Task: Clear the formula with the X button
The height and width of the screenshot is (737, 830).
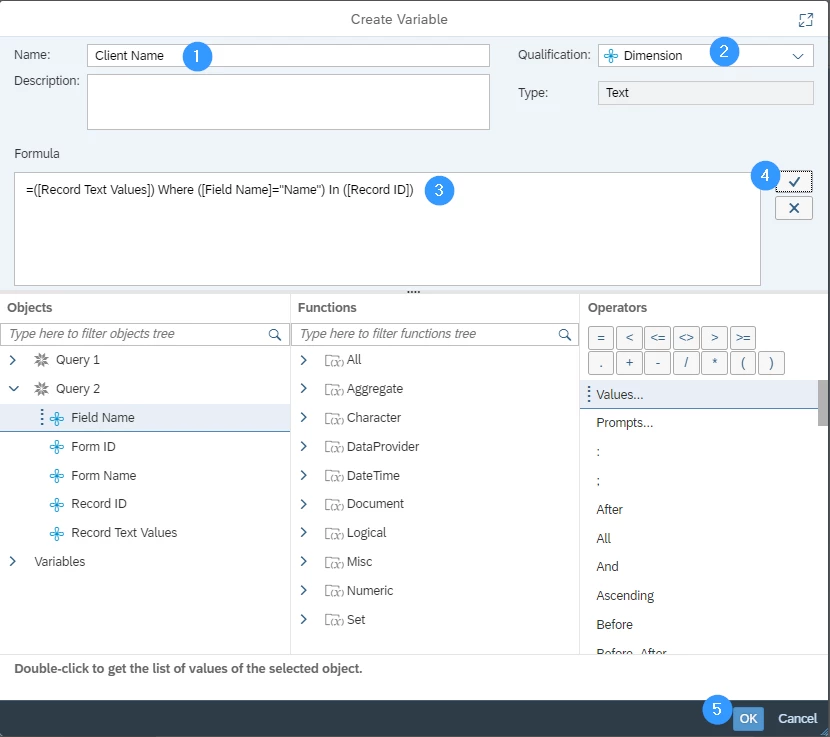Action: 793,208
